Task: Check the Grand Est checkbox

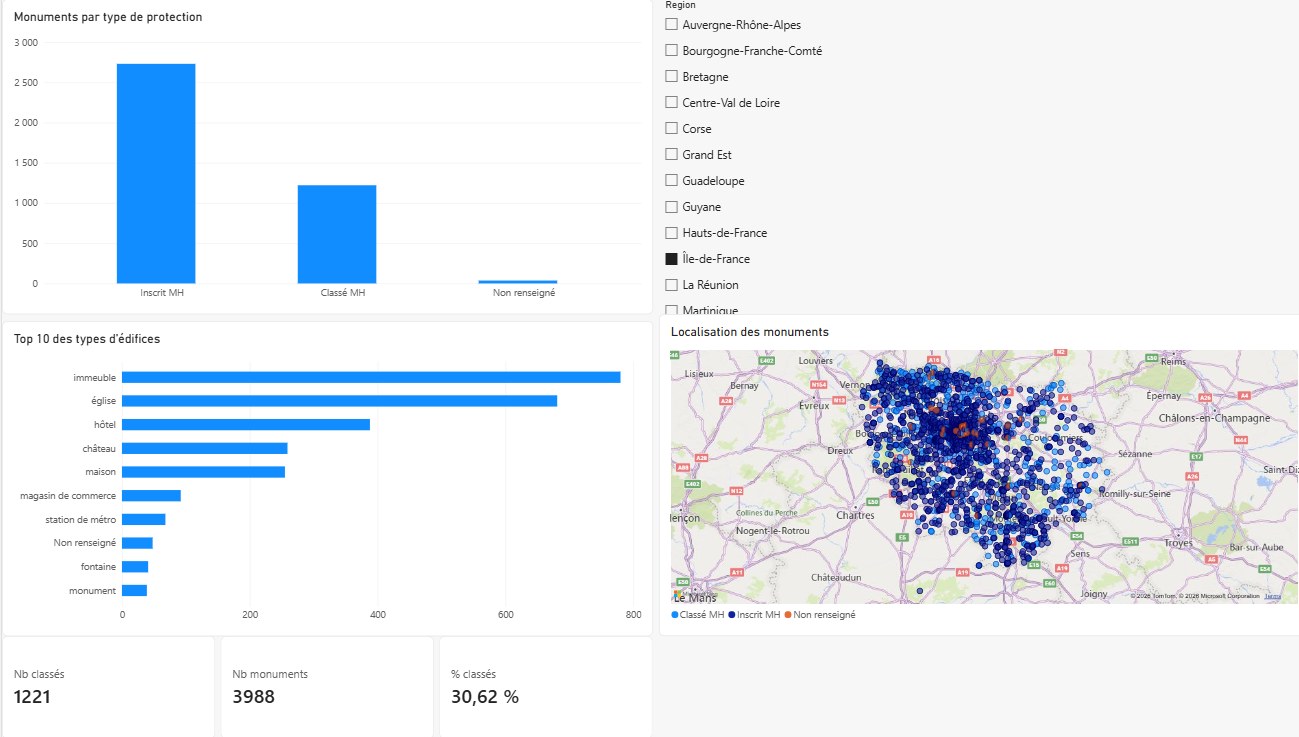Action: [x=672, y=154]
